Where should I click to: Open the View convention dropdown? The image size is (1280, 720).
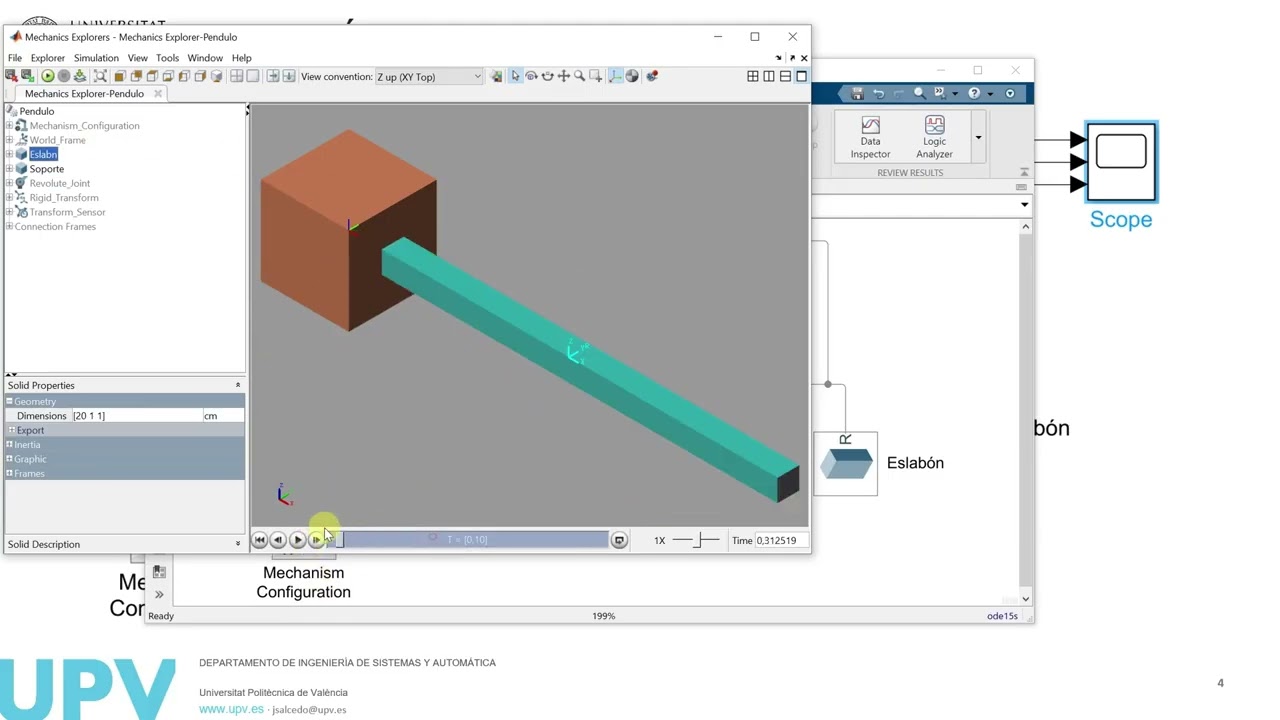pos(428,76)
